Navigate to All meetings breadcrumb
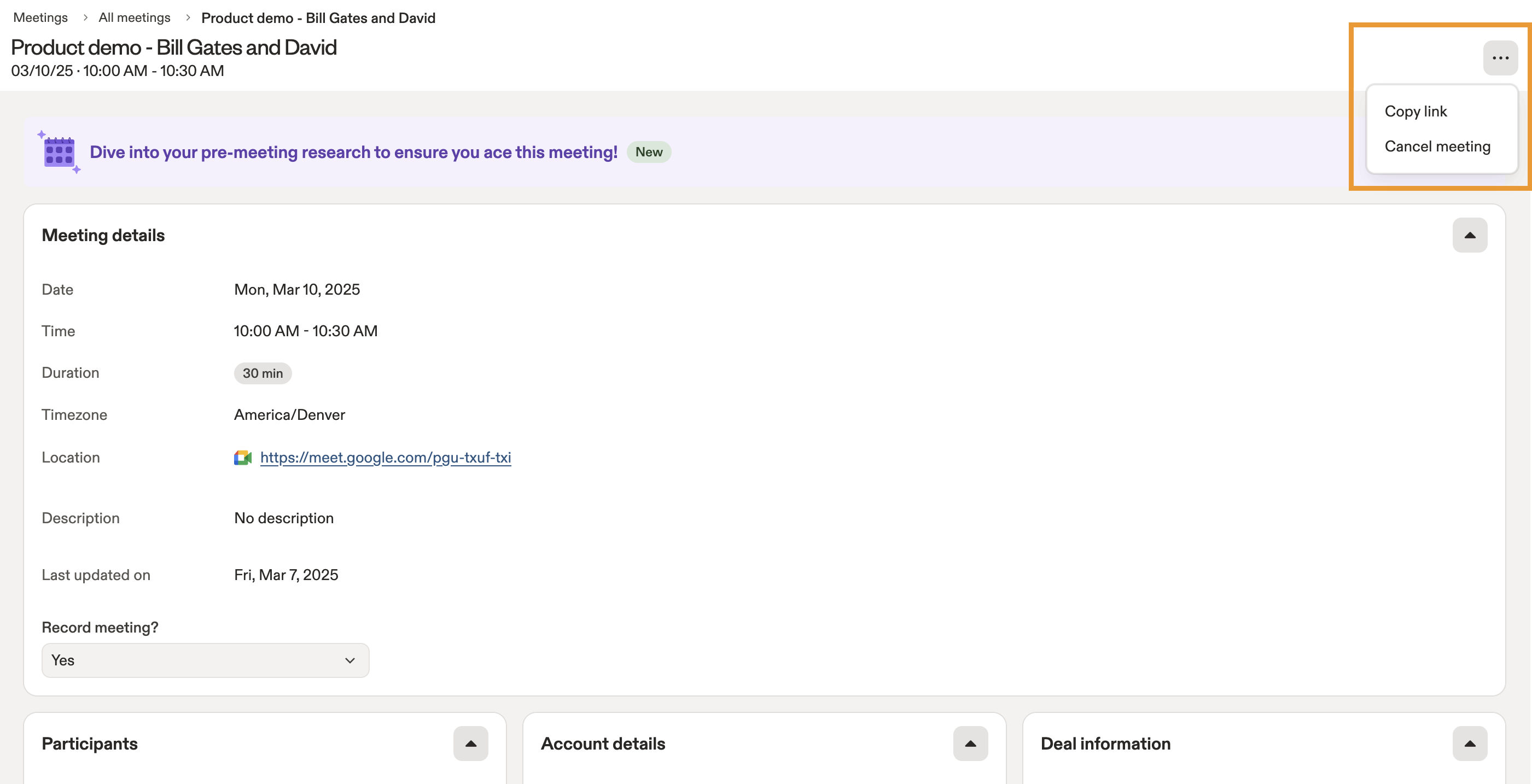1532x784 pixels. point(135,18)
